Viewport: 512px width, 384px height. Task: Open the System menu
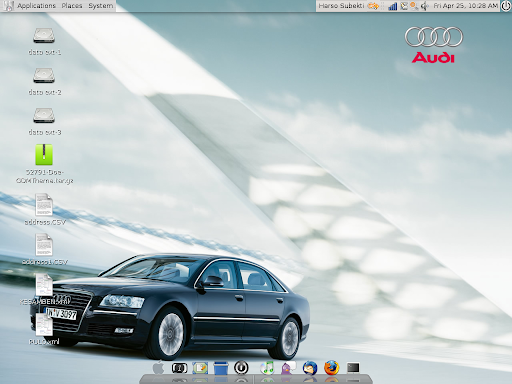point(101,6)
